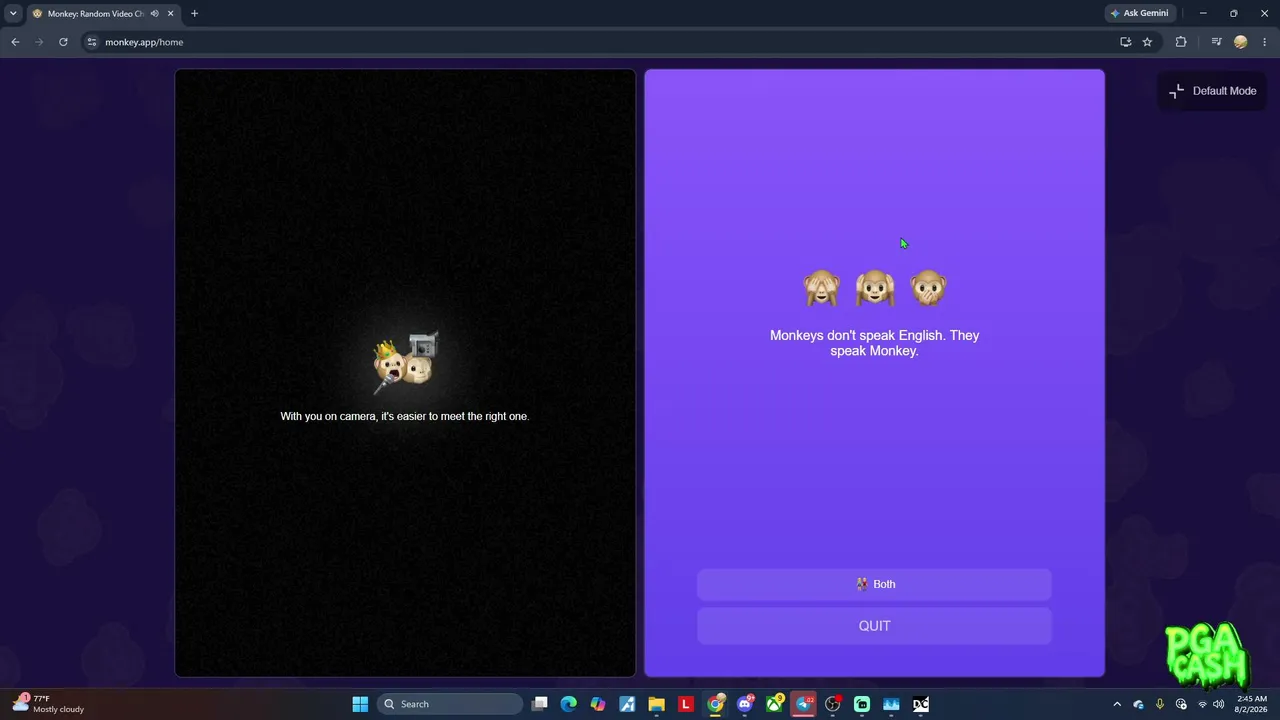Go back to the previous page
This screenshot has width=1280, height=720.
point(15,42)
